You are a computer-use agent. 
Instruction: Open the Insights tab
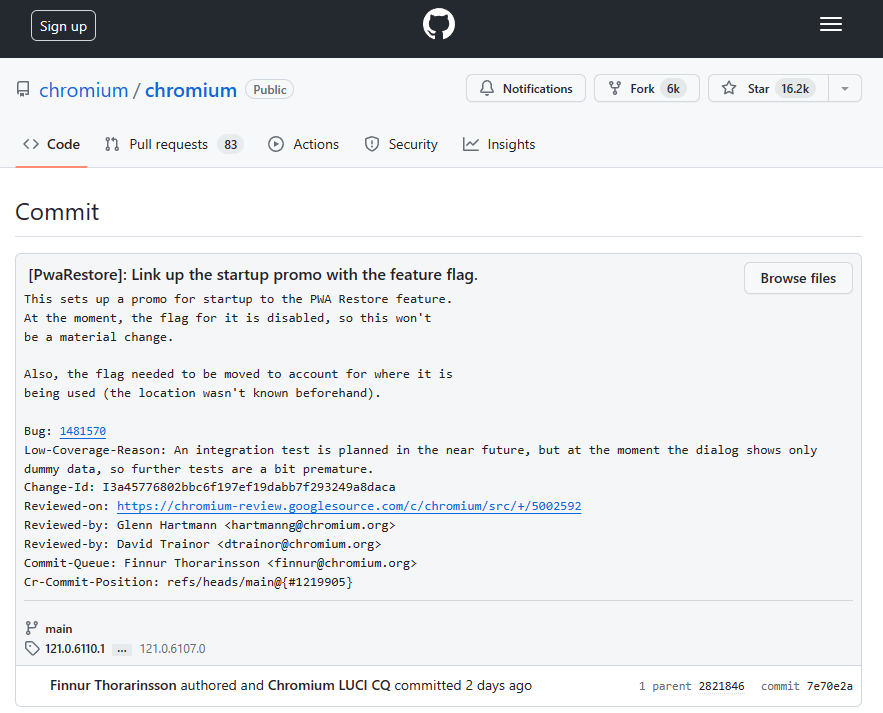click(x=499, y=144)
